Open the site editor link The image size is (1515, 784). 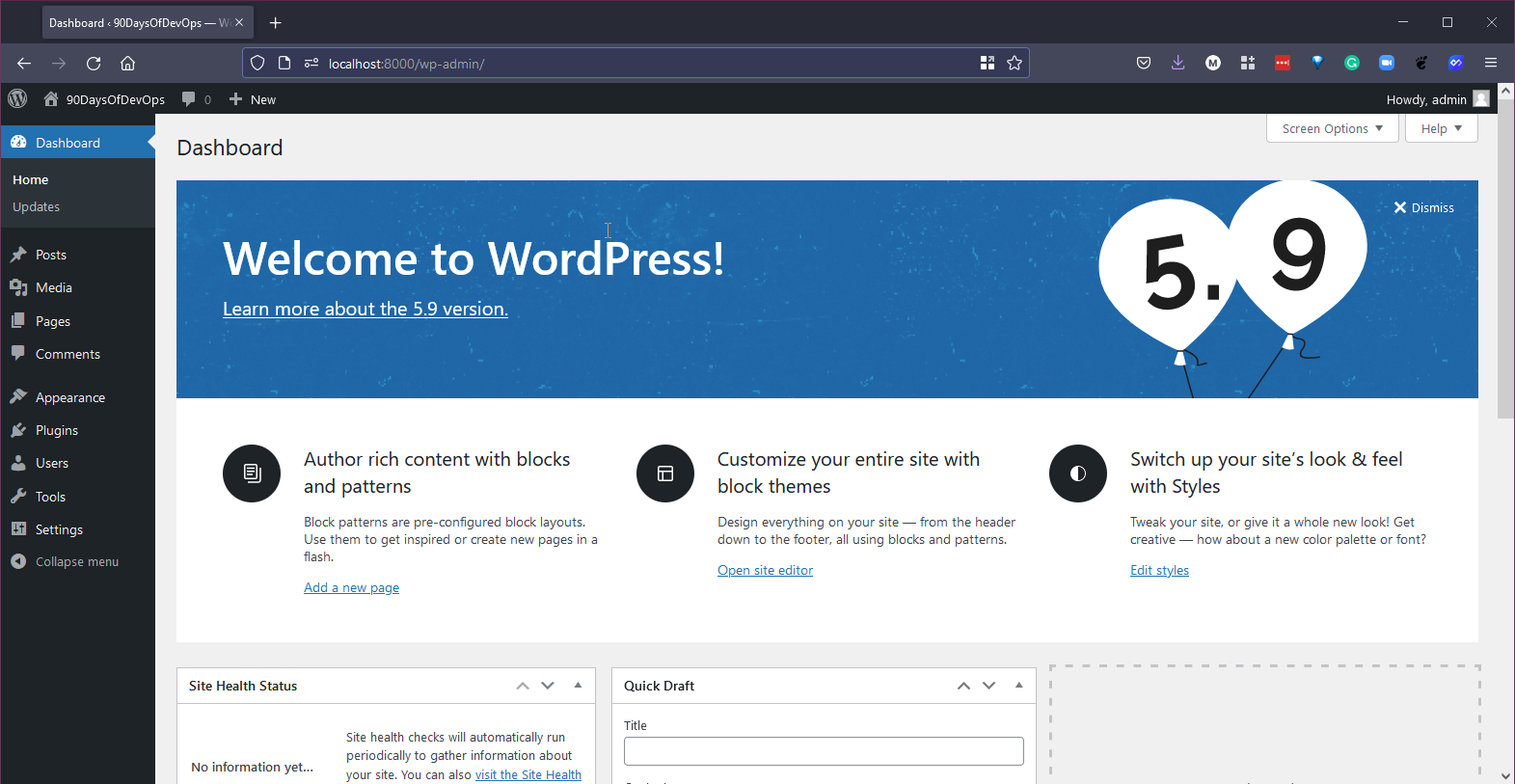click(x=765, y=570)
